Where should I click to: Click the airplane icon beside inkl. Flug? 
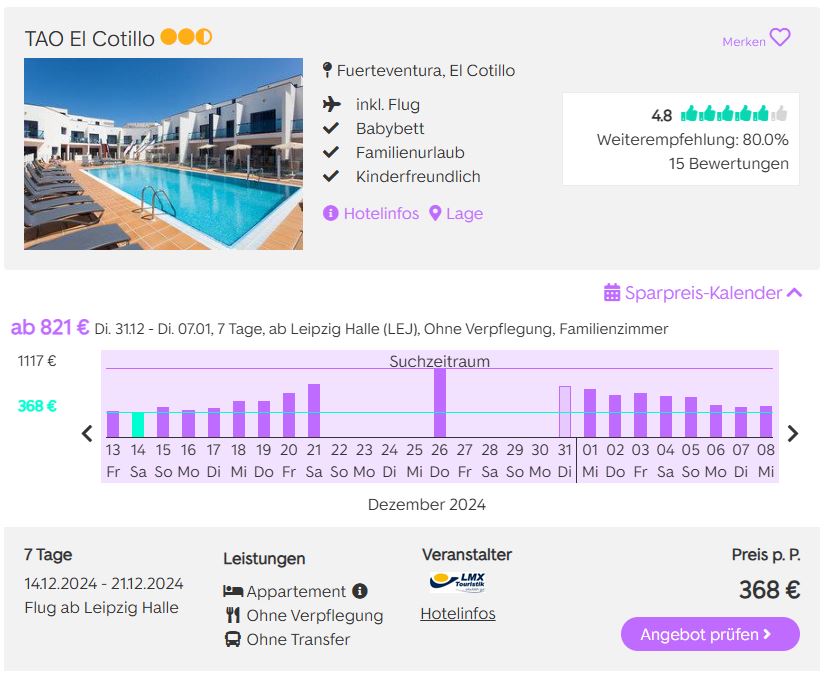pos(331,104)
